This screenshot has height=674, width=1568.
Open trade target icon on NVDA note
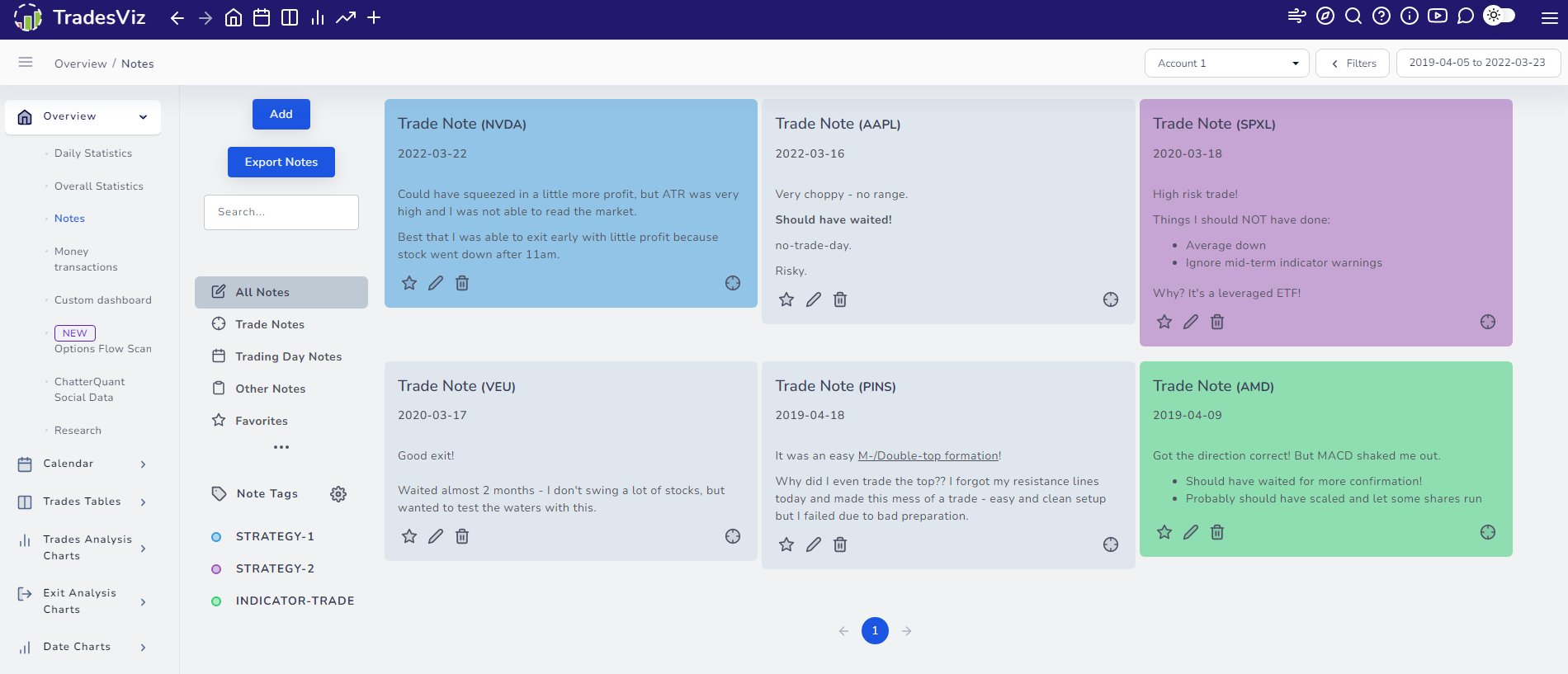pyautogui.click(x=733, y=283)
